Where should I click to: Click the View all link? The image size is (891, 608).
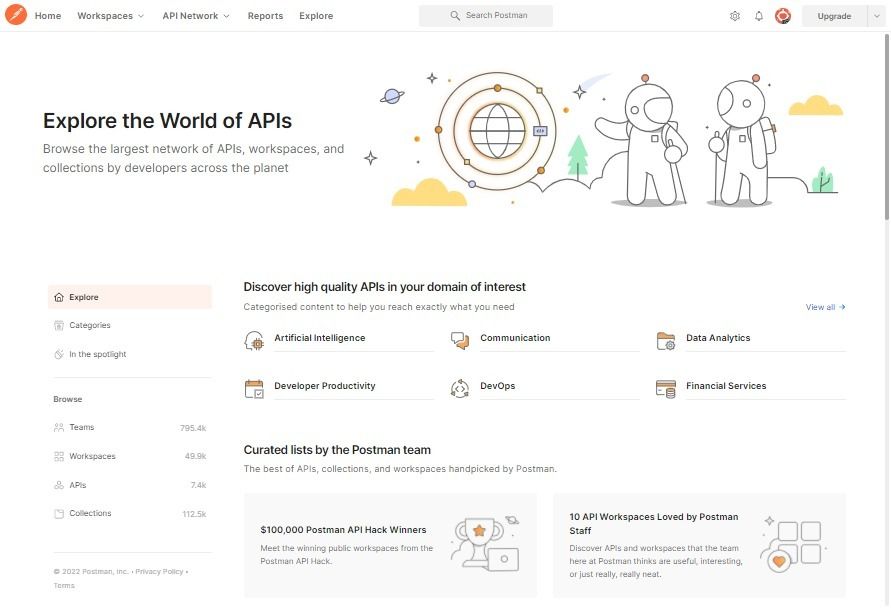825,307
